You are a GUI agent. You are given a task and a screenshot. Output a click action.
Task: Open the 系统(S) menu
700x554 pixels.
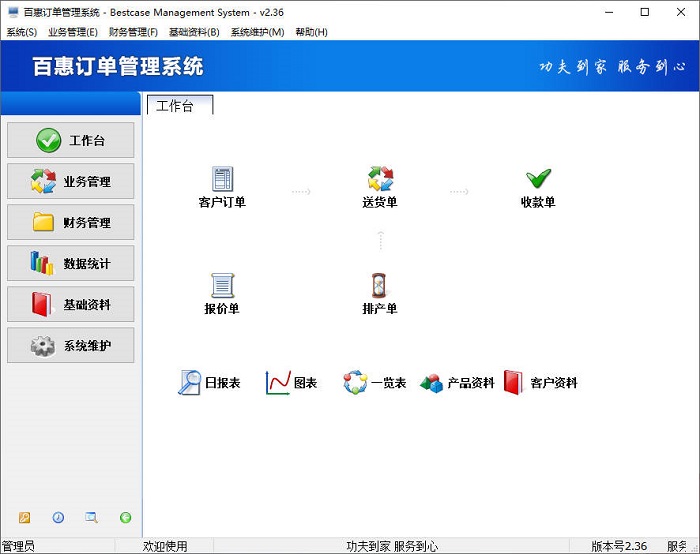[21, 32]
